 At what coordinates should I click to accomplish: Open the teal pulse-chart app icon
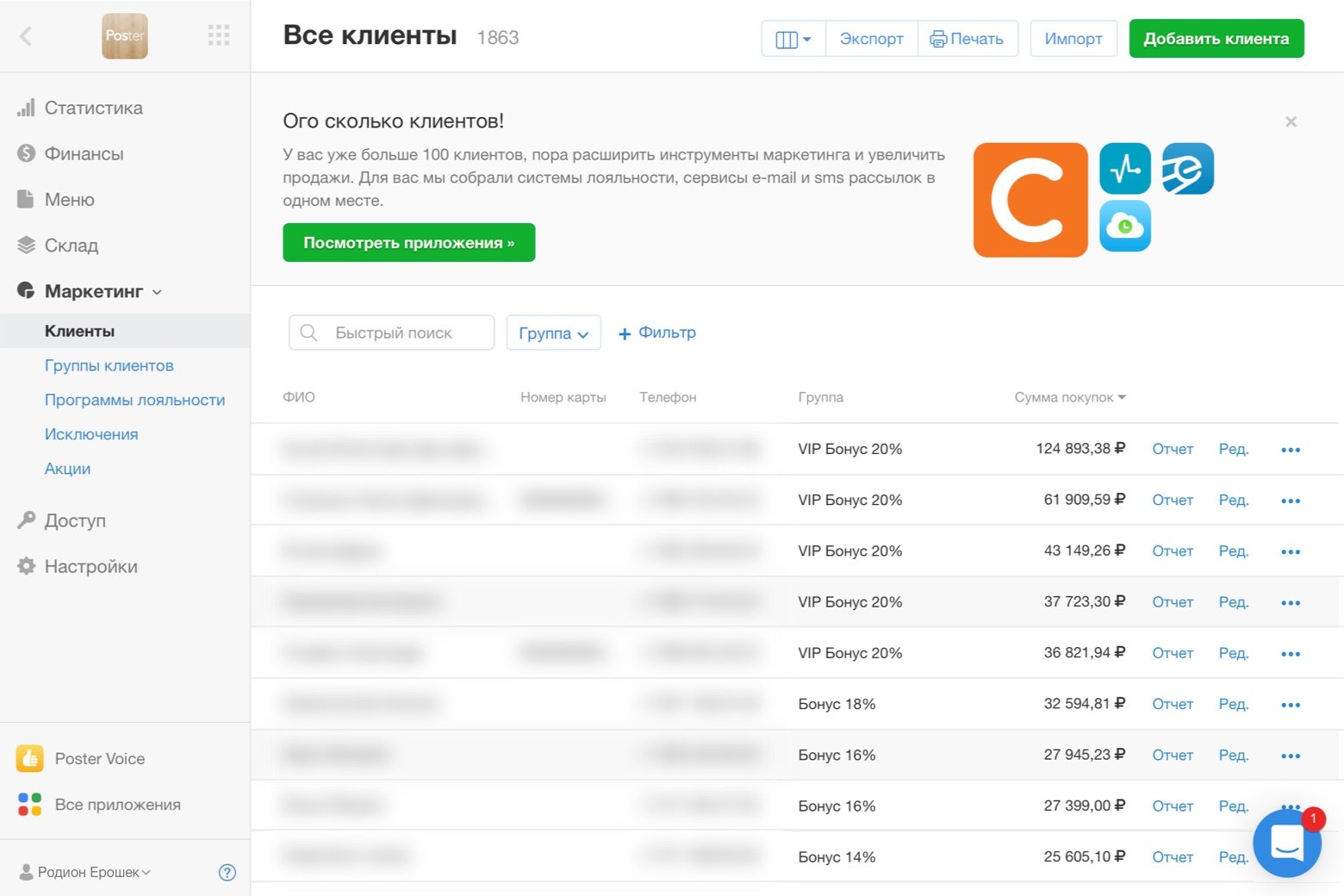coord(1125,169)
